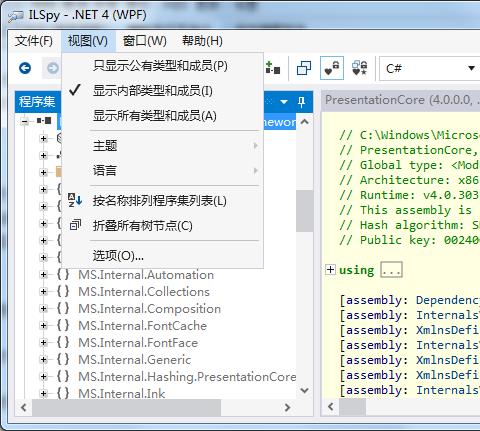This screenshot has height=431, width=480.
Task: Click namespace braces icon of MS.Internal.Collections
Action: [63, 292]
